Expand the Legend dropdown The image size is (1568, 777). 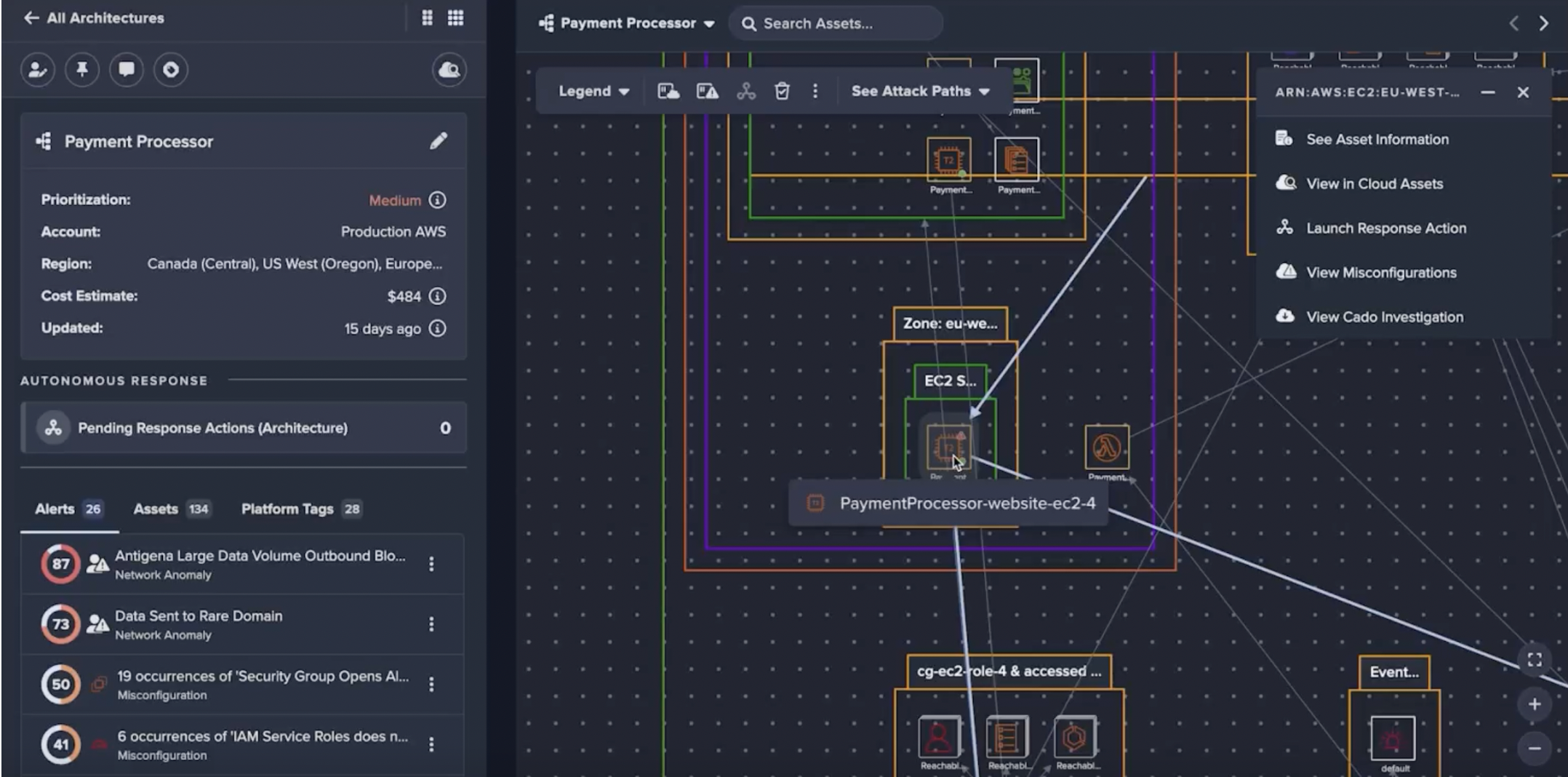pos(593,91)
